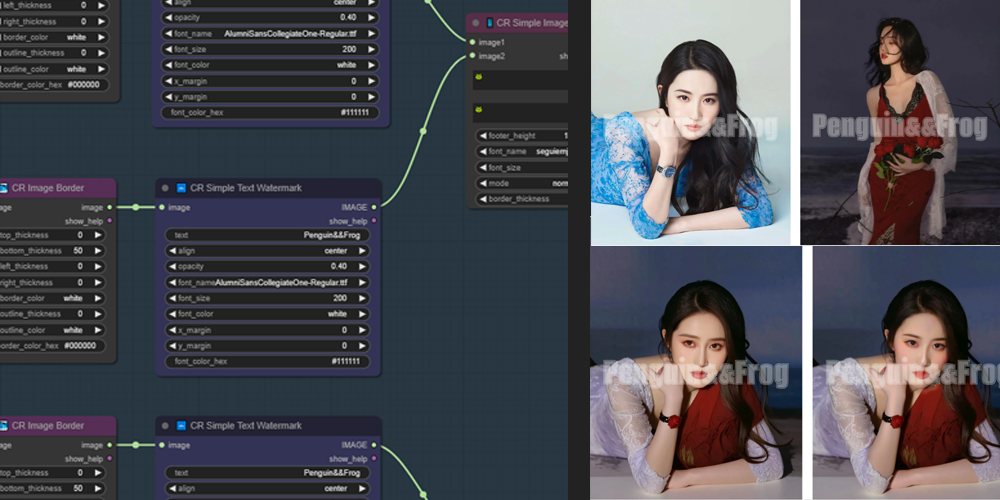The width and height of the screenshot is (1000, 500).
Task: Decrease font_size in the middle watermark node
Action: (x=170, y=298)
